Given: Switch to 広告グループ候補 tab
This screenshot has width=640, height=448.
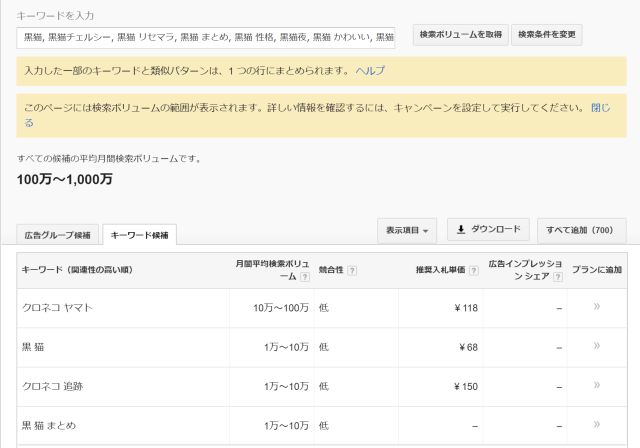Looking at the screenshot, I should coord(58,235).
